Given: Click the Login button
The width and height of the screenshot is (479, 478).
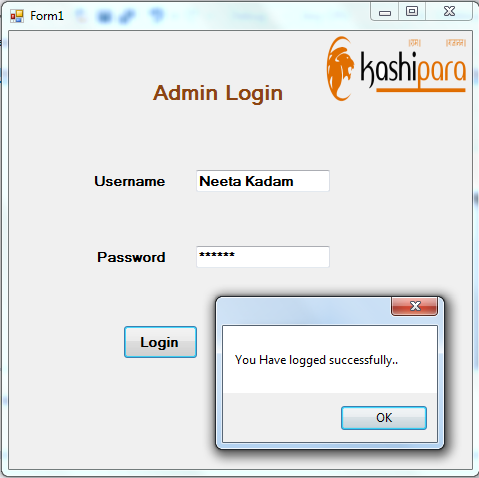Looking at the screenshot, I should coord(160,342).
